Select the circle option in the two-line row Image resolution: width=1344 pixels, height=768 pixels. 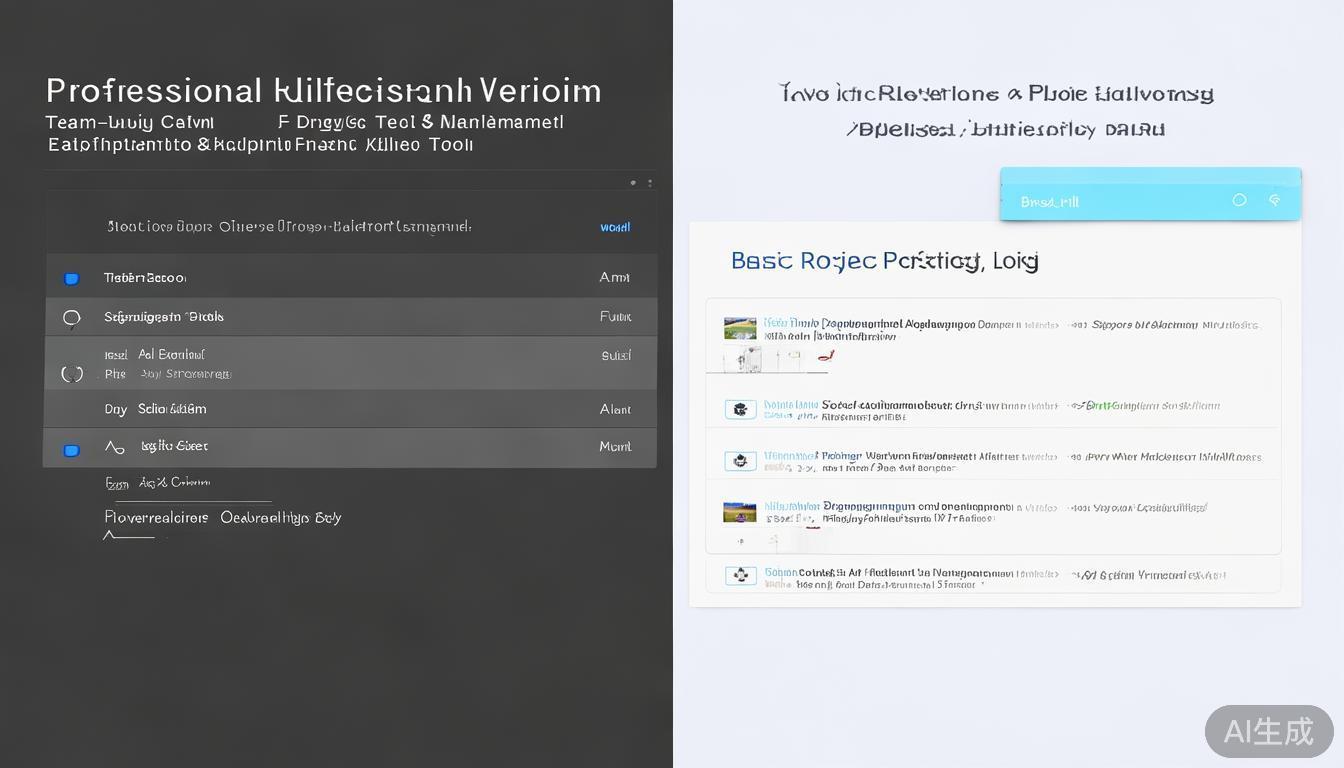click(x=72, y=373)
